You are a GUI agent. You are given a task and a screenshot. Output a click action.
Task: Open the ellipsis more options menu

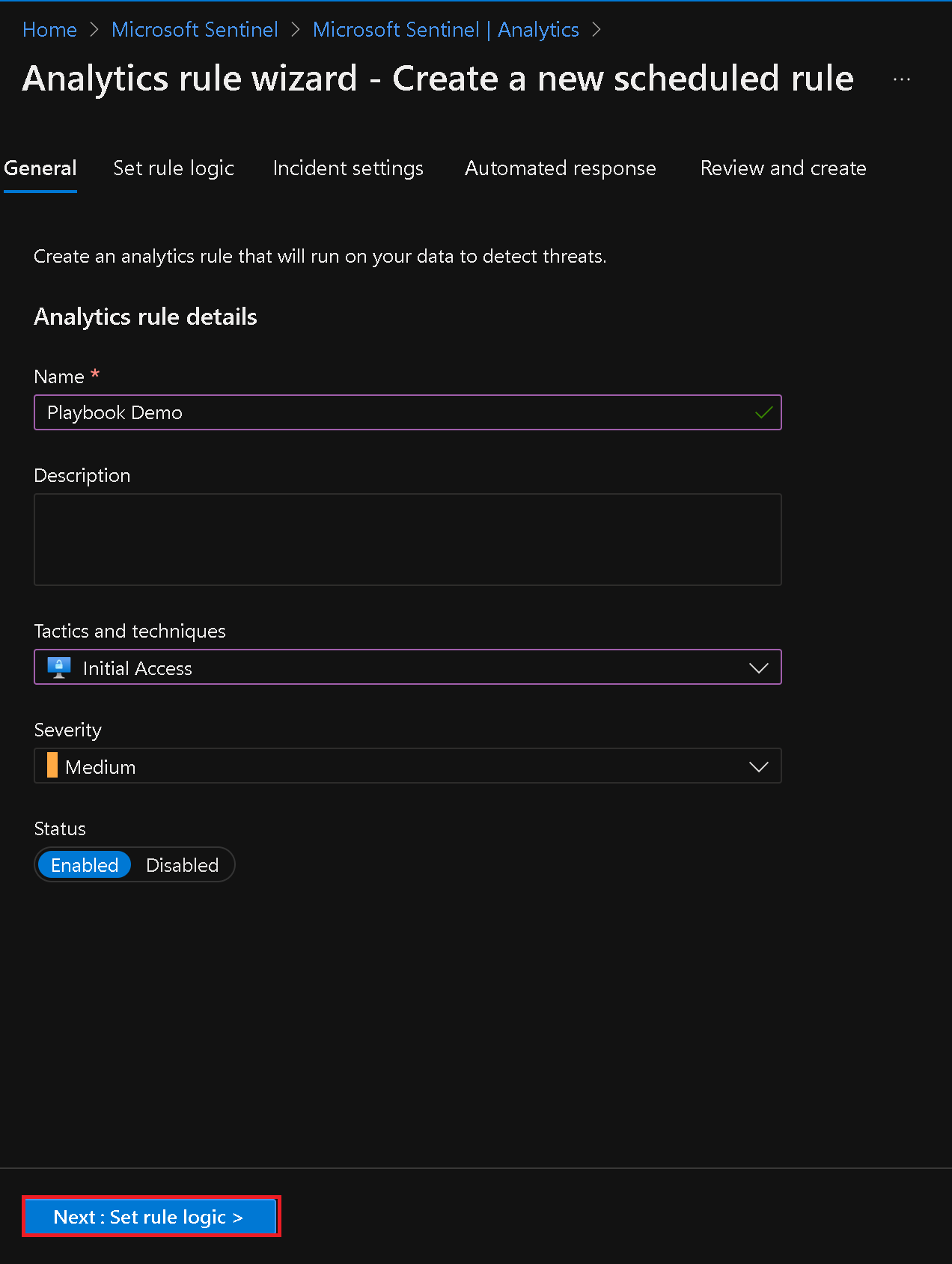[902, 79]
